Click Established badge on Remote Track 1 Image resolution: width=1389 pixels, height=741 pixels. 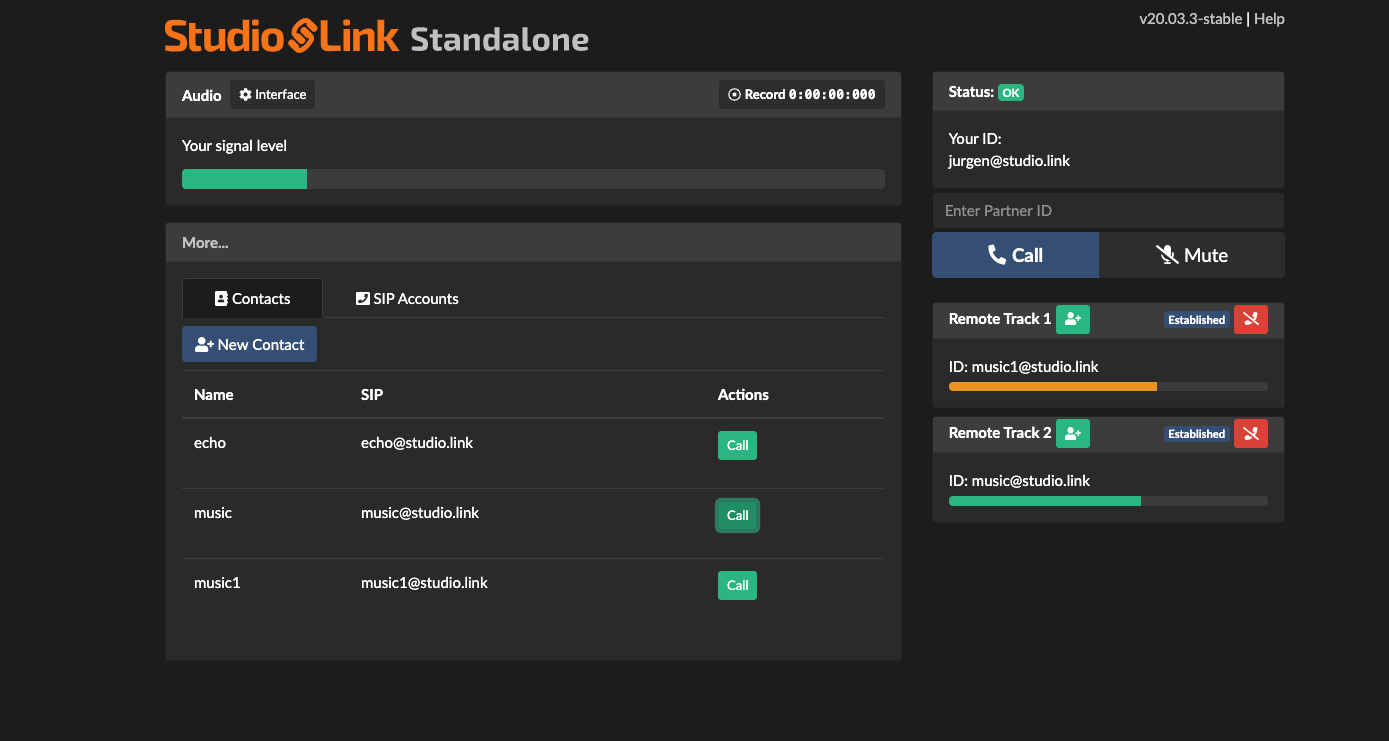1196,320
